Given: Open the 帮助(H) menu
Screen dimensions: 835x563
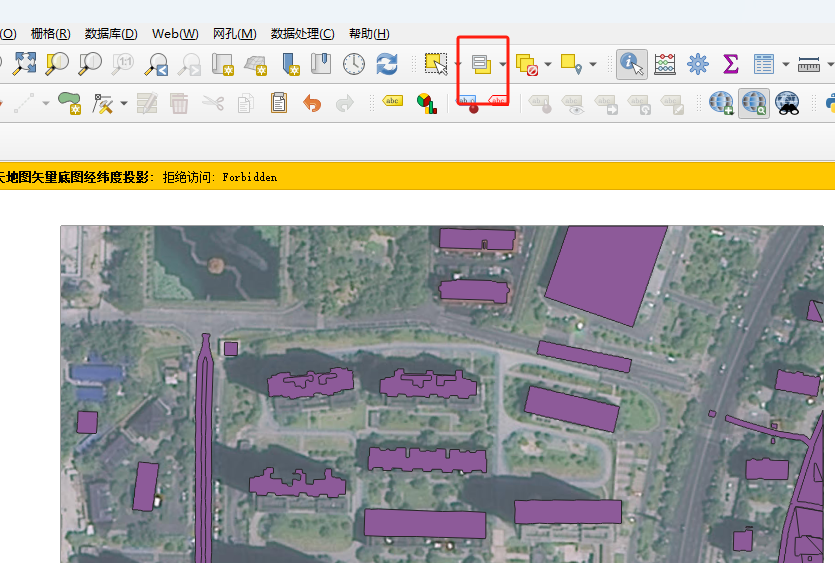Looking at the screenshot, I should (366, 34).
